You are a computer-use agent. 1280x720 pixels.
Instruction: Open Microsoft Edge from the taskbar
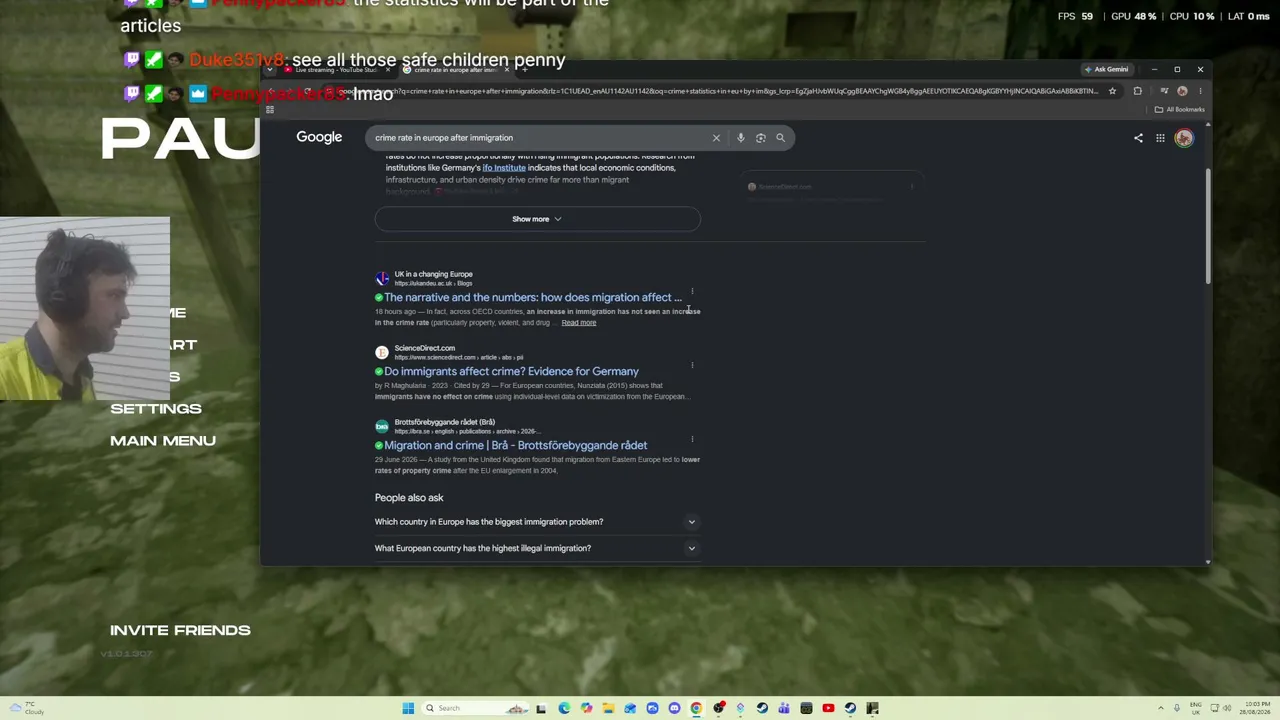point(564,708)
